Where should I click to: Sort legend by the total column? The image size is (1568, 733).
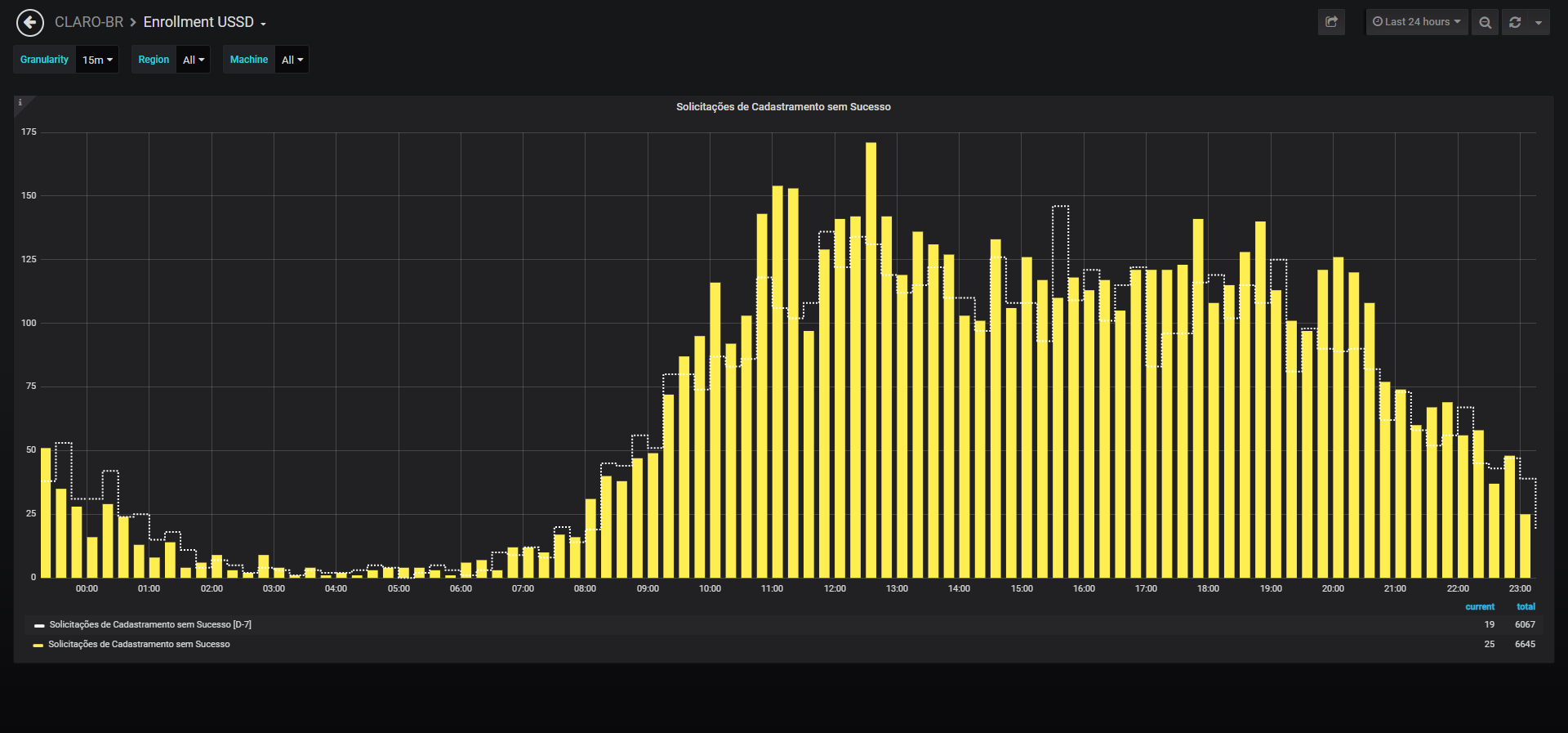(x=1526, y=606)
